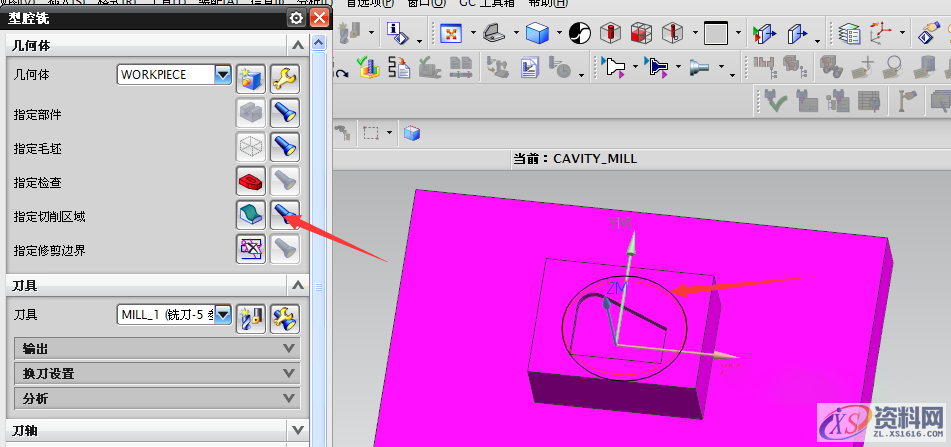Display the specified blank with flashlight icon
This screenshot has height=447, width=951.
coord(286,147)
